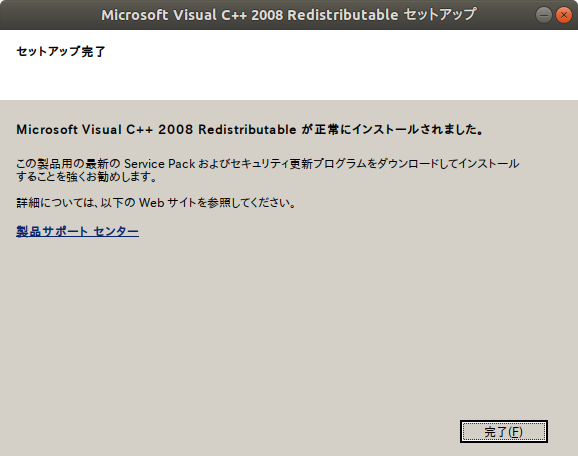
Task: Click the 完了(F) finish button
Action: (x=504, y=431)
